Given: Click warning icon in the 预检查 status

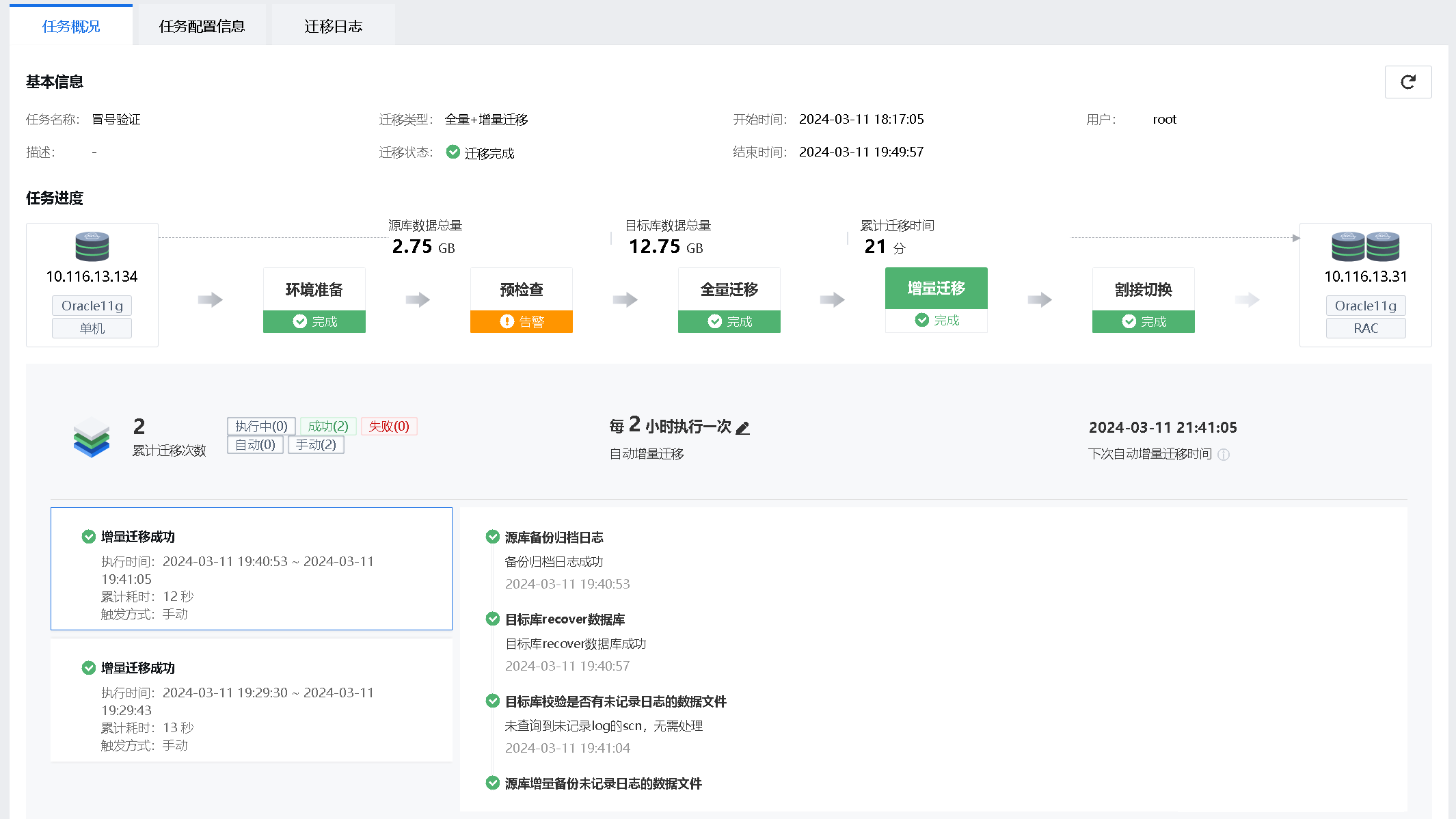Looking at the screenshot, I should [x=507, y=321].
